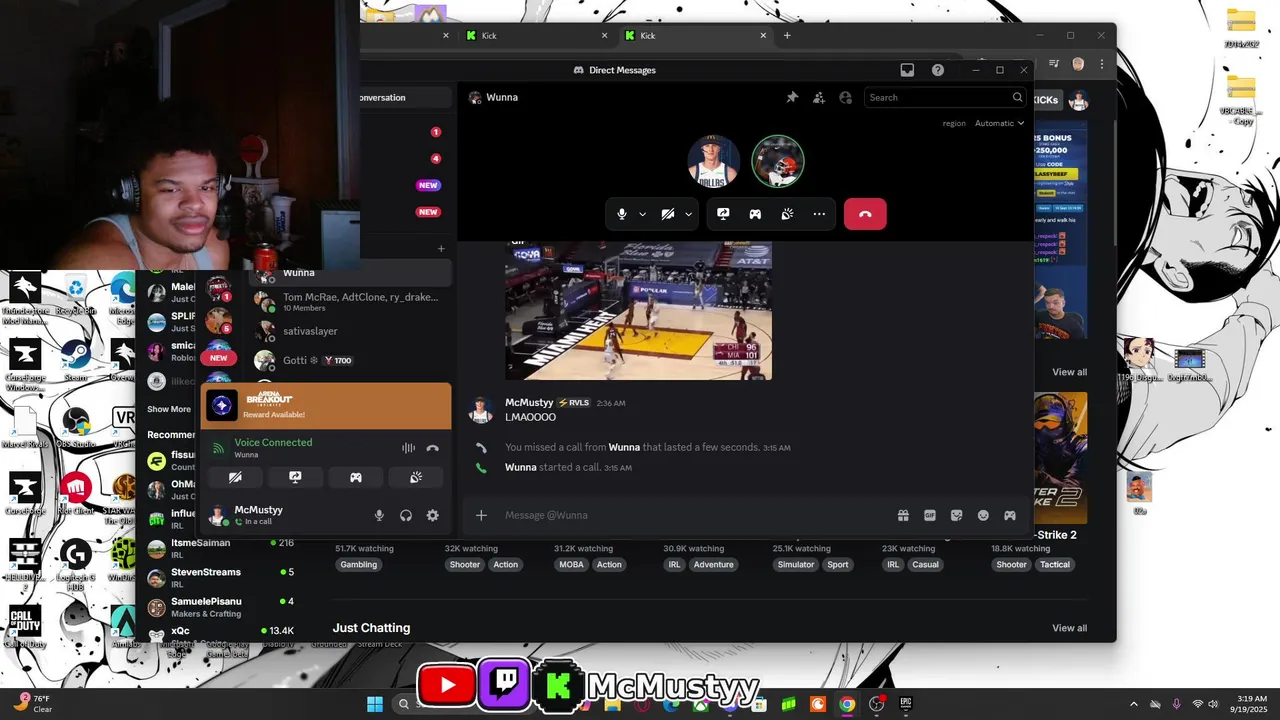Click View all beside Just Chatting
The image size is (1280, 720).
[1069, 628]
